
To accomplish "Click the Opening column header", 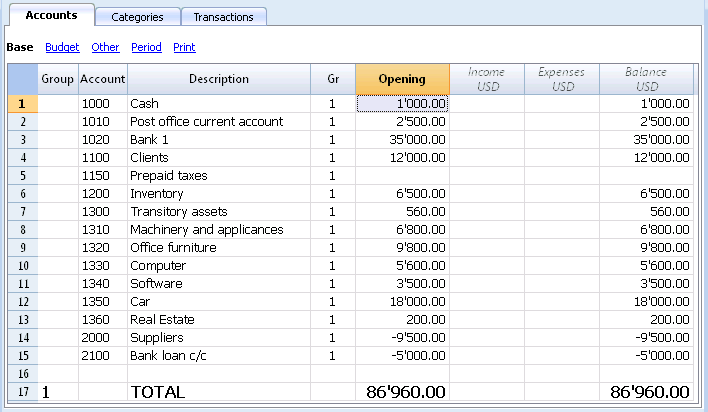I will [402, 79].
